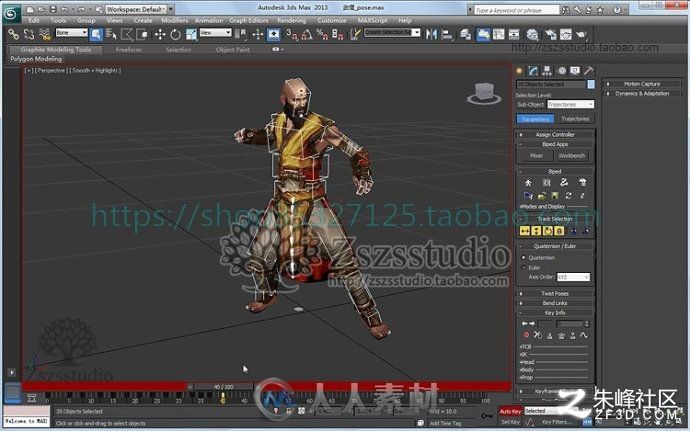The image size is (690, 431).
Task: Activate the Select Object tool
Action: (x=96, y=34)
